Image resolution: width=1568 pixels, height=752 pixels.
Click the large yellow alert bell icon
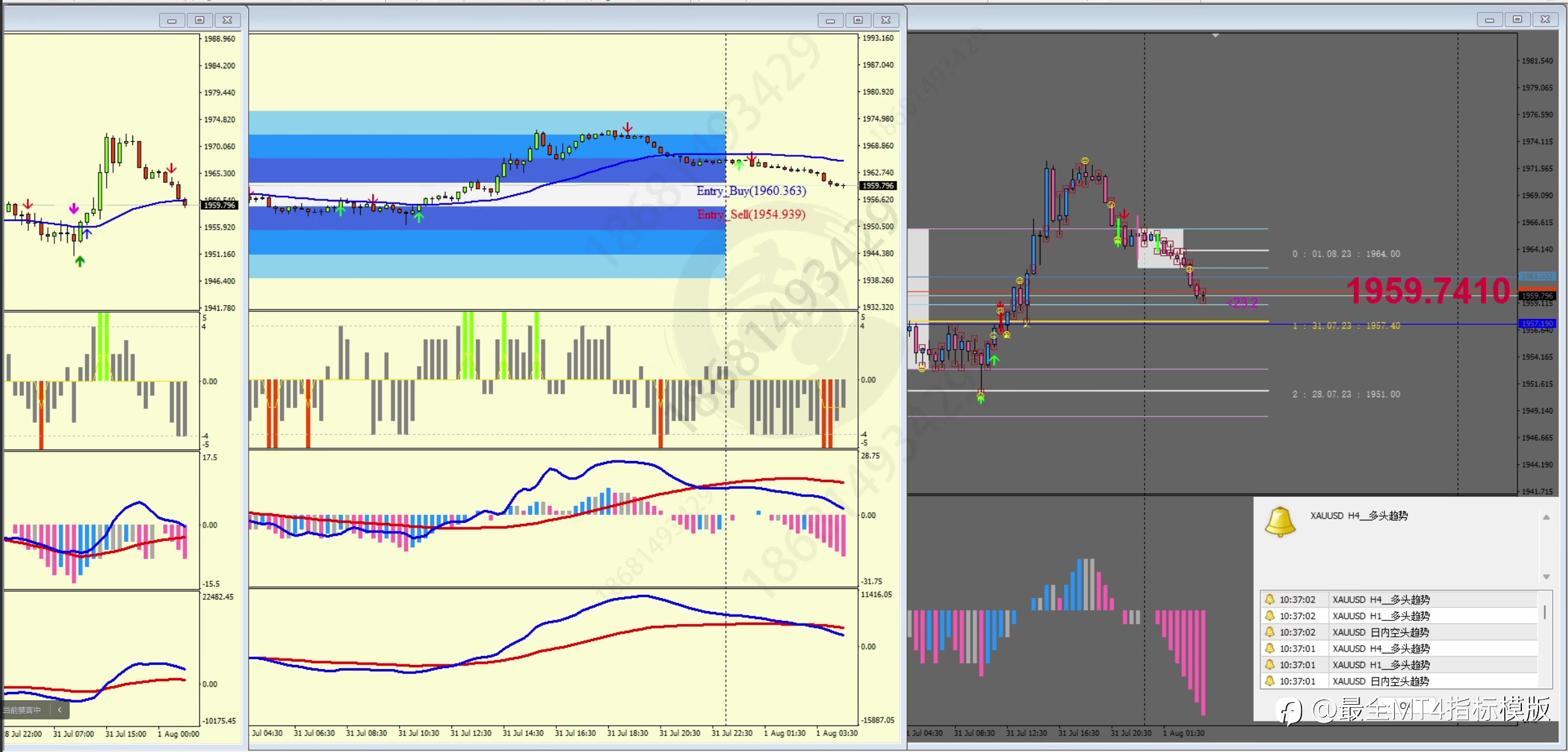pos(1280,521)
